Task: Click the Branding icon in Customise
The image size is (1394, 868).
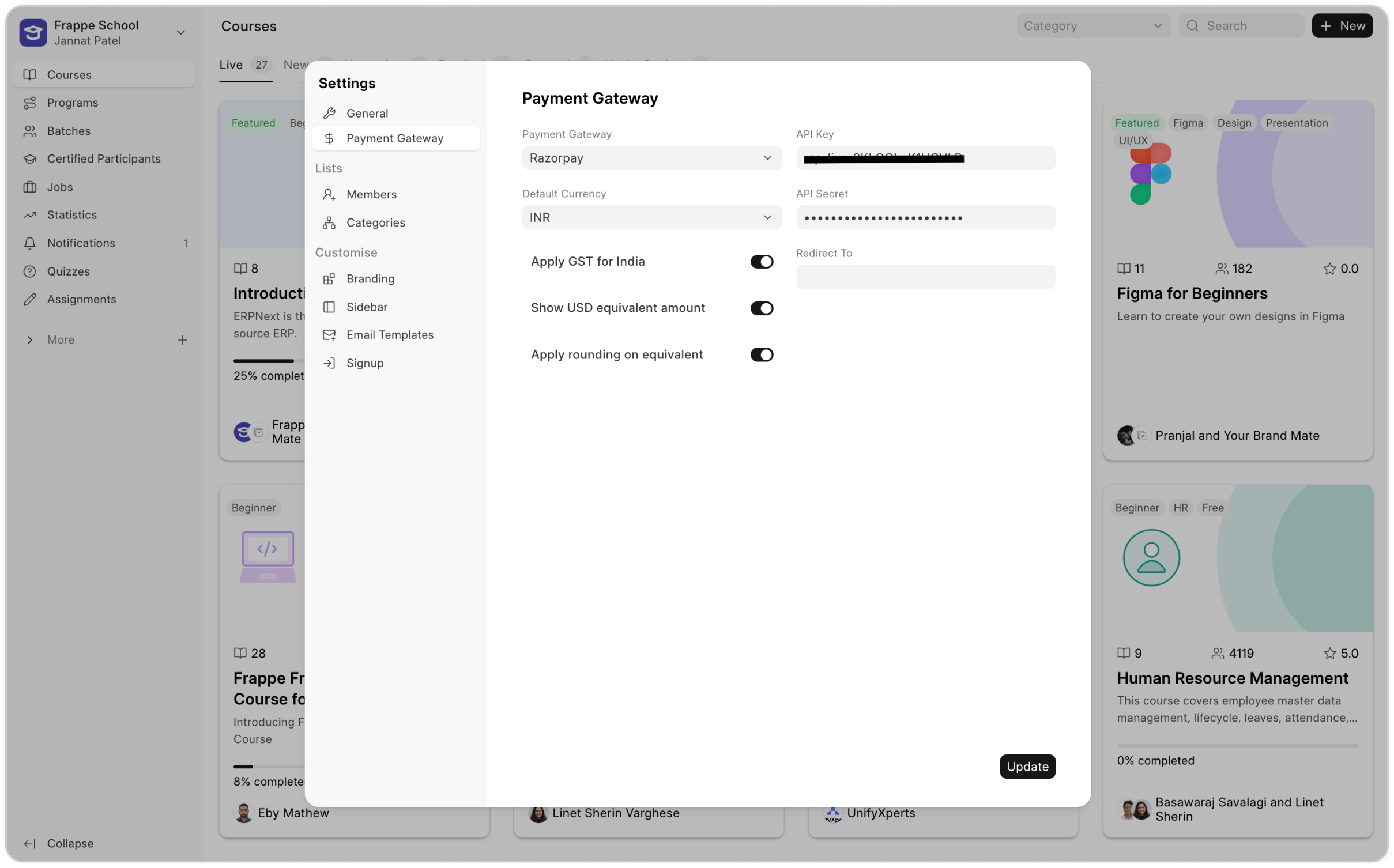Action: tap(329, 279)
